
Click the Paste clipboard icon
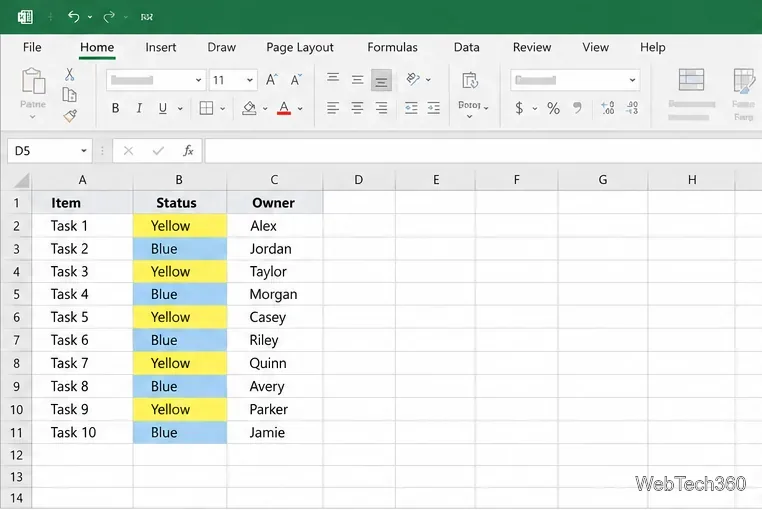tap(33, 81)
